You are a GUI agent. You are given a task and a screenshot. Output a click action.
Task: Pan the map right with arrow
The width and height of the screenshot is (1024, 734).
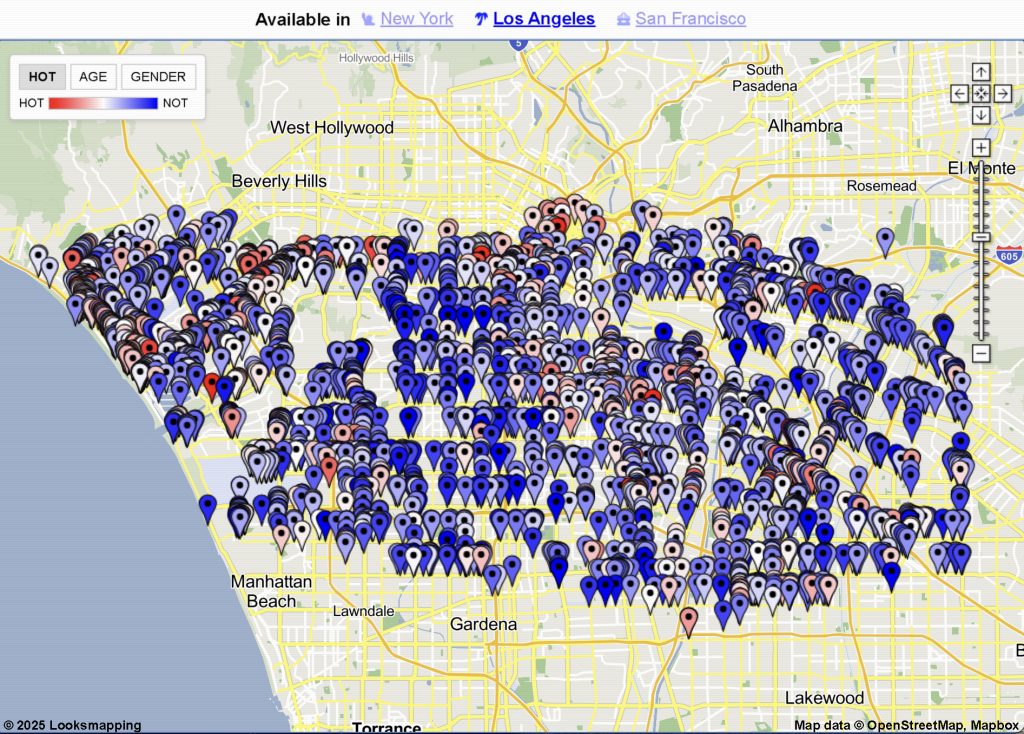tap(1003, 93)
